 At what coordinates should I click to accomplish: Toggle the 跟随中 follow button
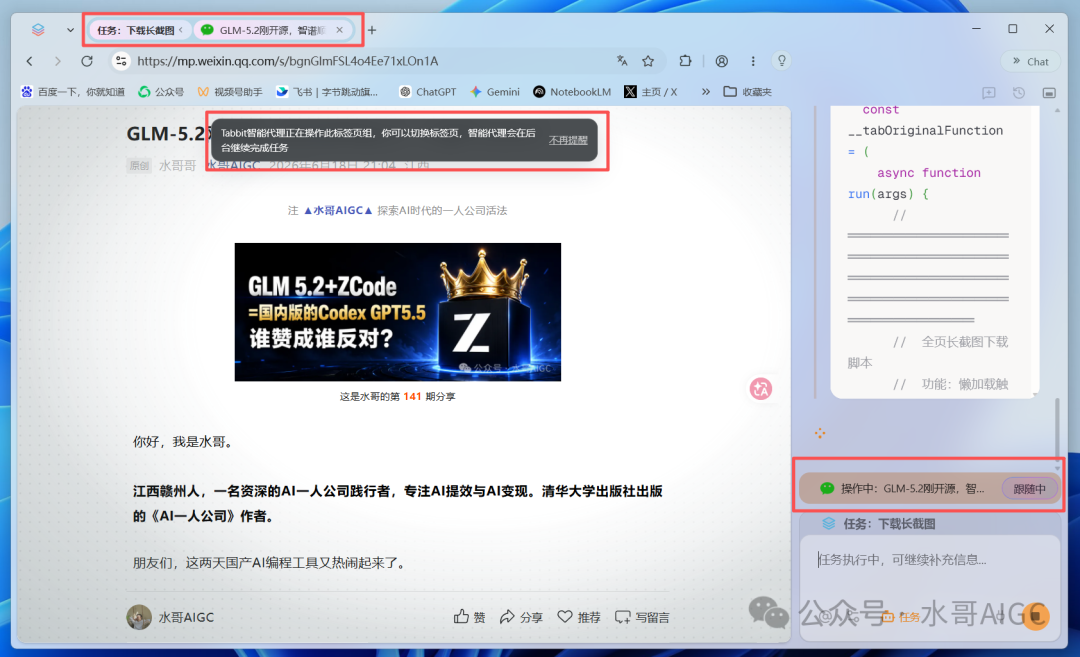coord(1029,489)
